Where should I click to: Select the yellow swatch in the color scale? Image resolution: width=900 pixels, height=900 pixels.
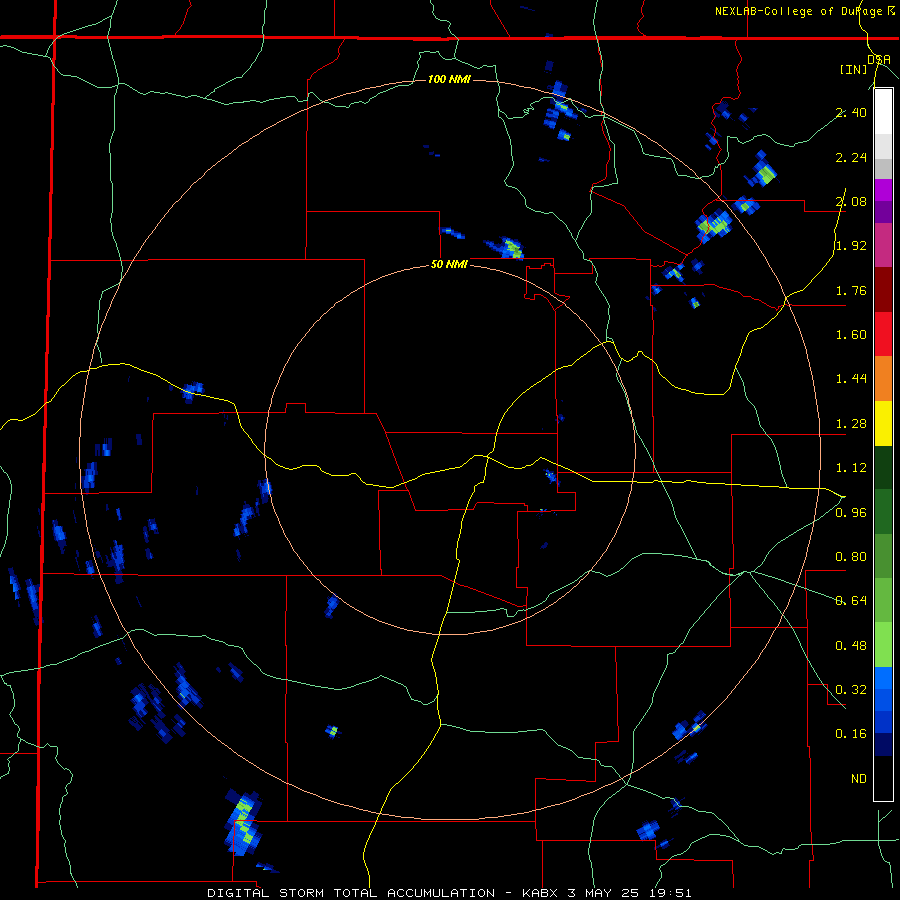883,424
